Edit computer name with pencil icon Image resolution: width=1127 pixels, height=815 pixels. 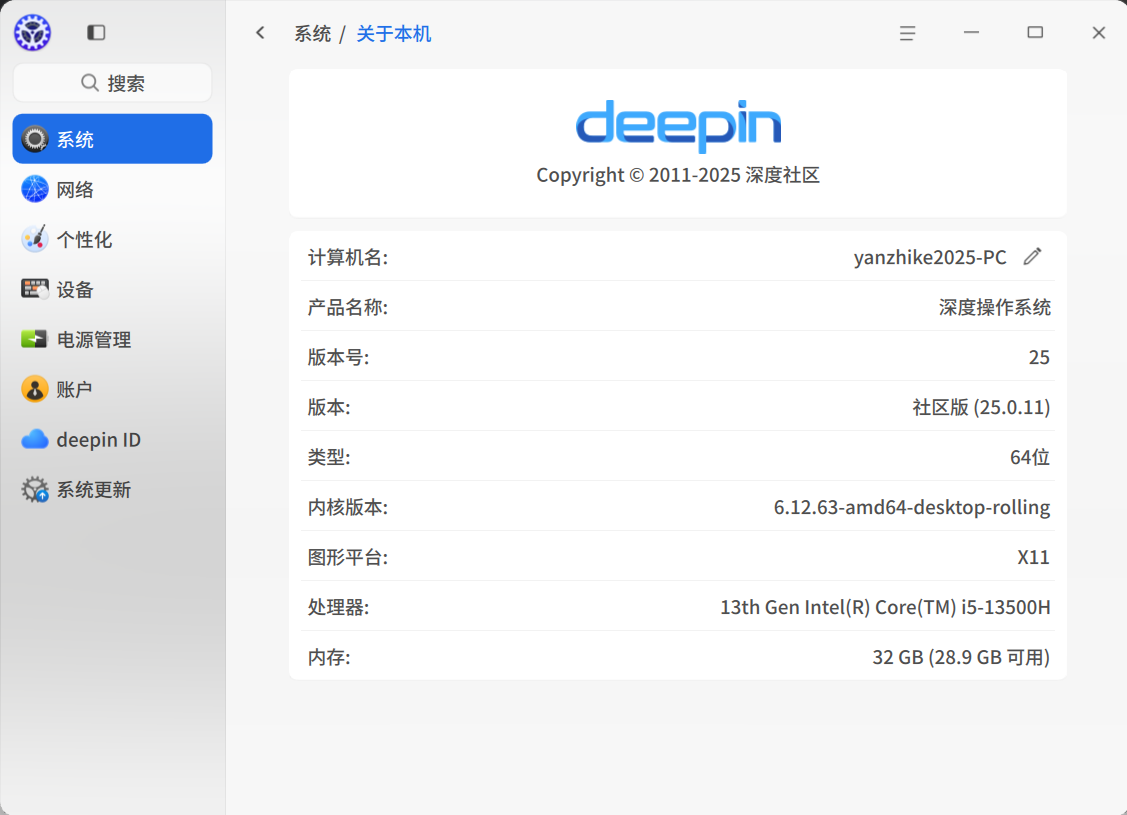(x=1032, y=257)
